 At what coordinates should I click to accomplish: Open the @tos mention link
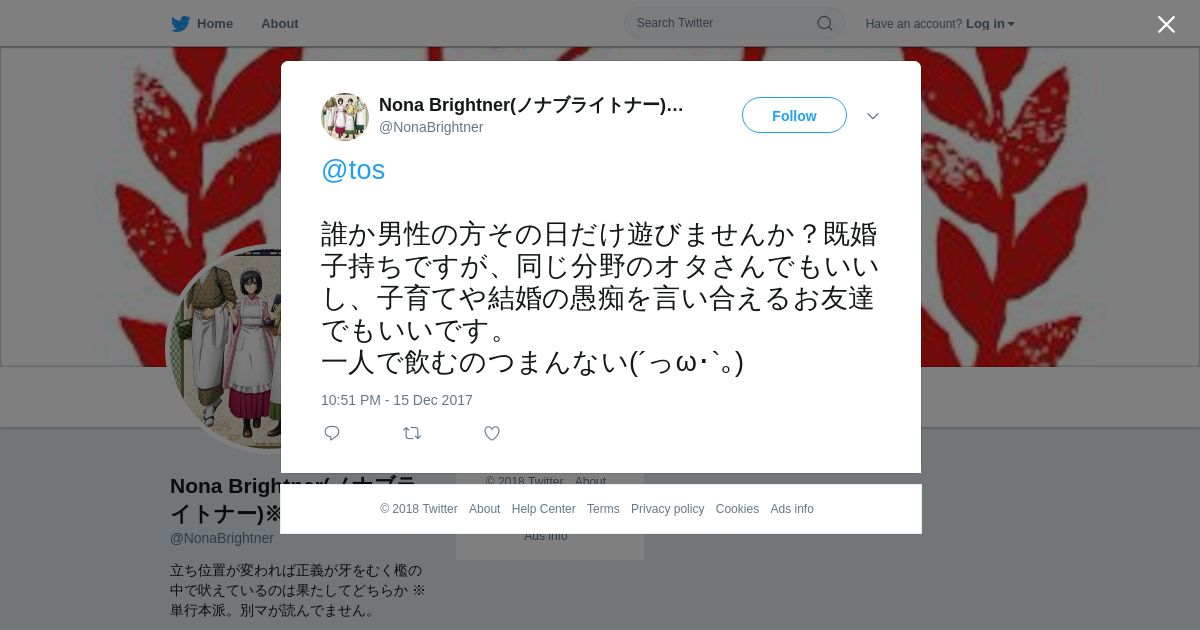pos(353,170)
